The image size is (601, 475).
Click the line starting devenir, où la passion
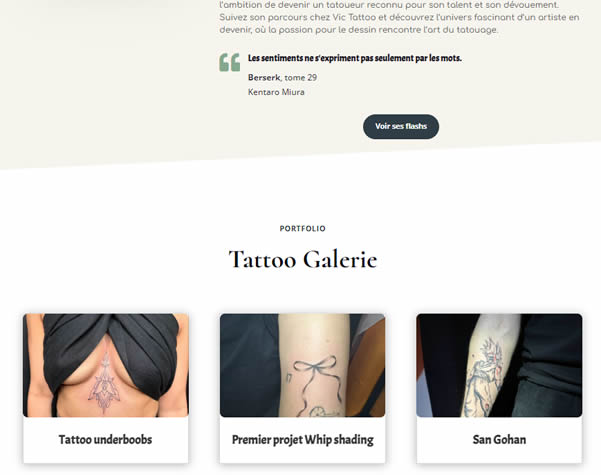(x=359, y=30)
